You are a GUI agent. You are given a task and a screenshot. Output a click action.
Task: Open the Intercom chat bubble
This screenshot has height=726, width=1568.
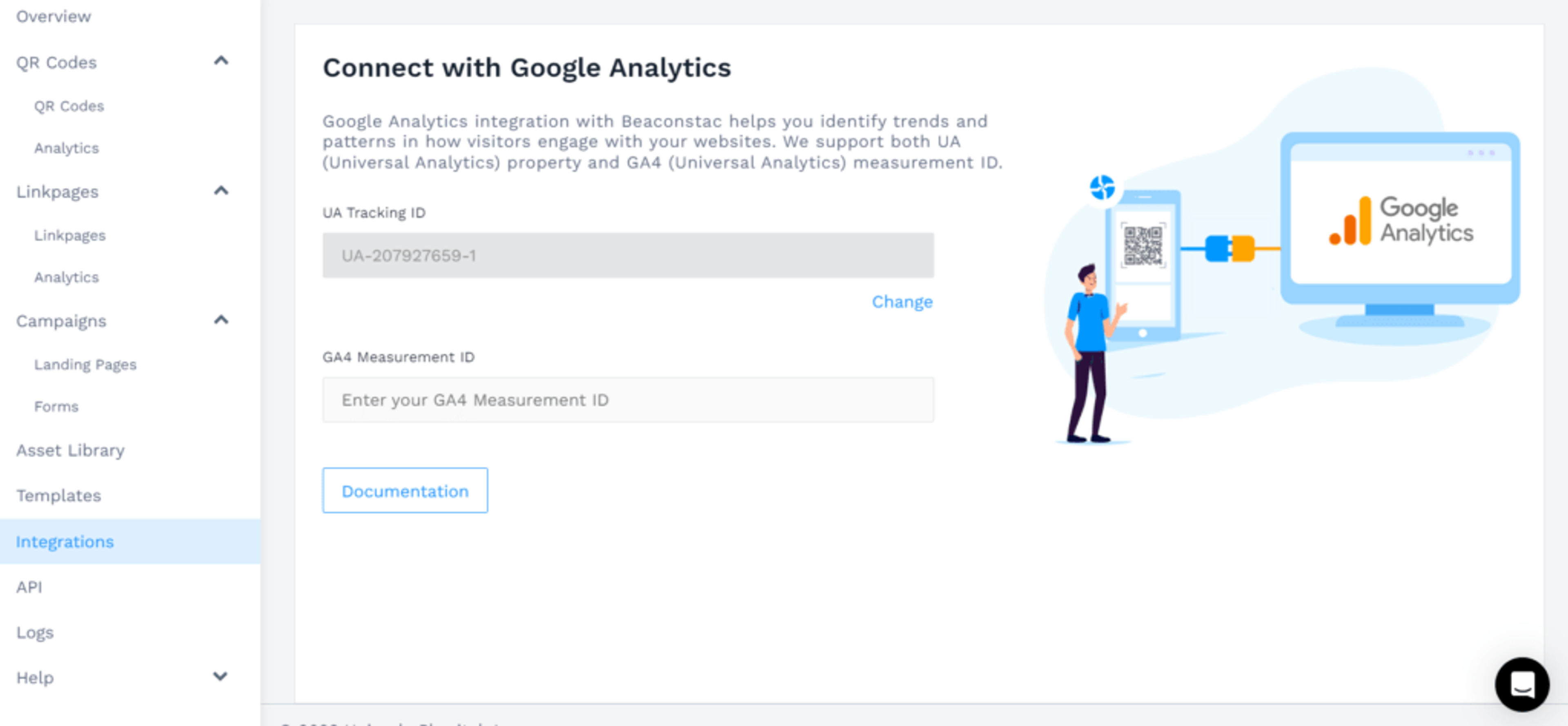1522,685
